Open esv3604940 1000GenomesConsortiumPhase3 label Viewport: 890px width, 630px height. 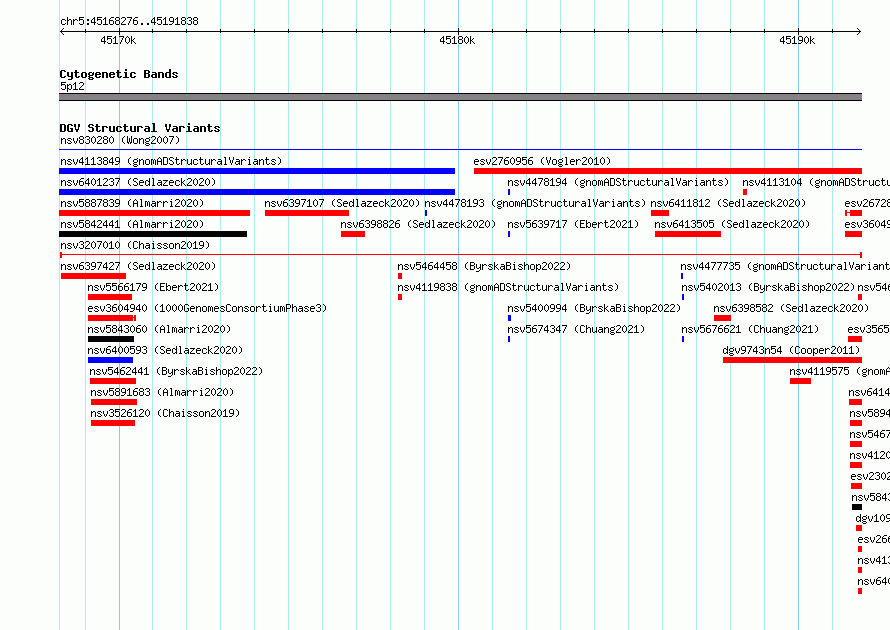(x=207, y=308)
